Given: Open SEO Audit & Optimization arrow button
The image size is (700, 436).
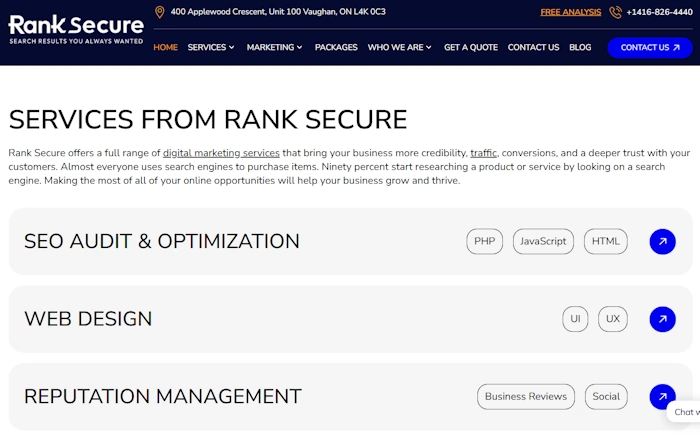Looking at the screenshot, I should coord(662,241).
